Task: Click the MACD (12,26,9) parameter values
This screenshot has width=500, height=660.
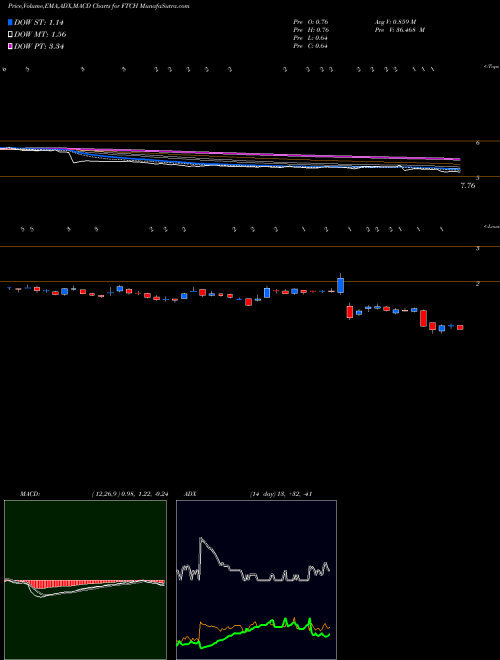Action: (130, 494)
